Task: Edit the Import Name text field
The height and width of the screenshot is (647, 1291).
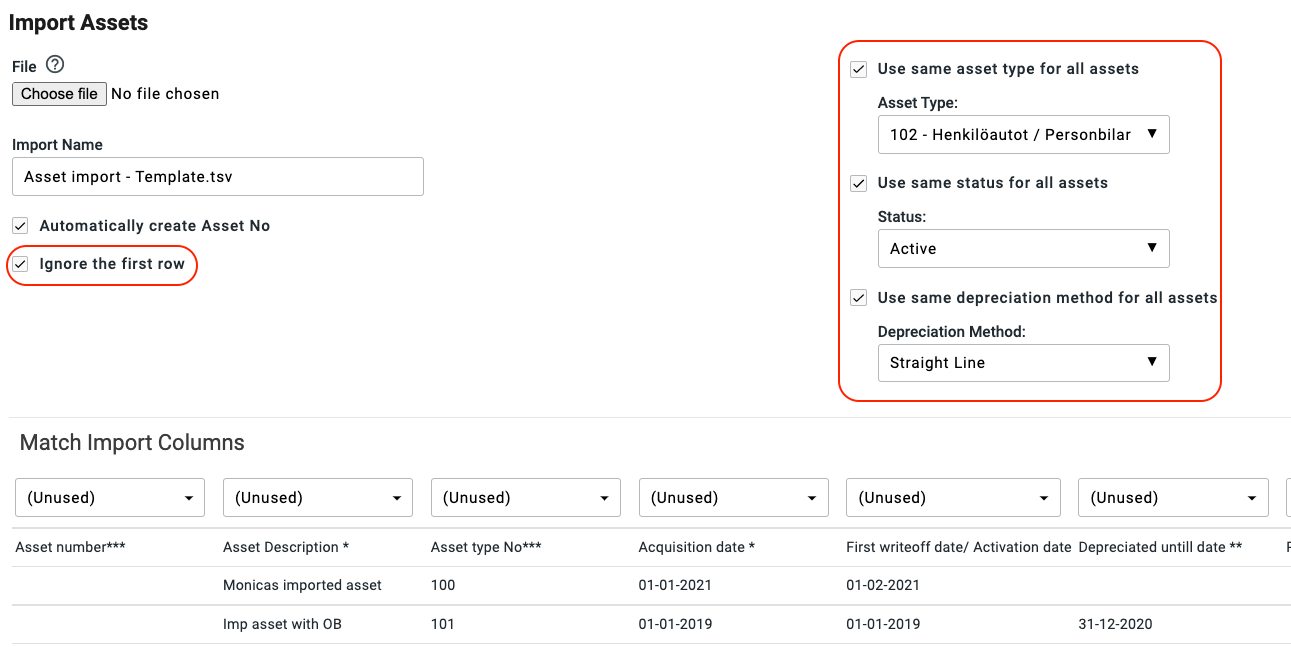Action: click(x=217, y=177)
